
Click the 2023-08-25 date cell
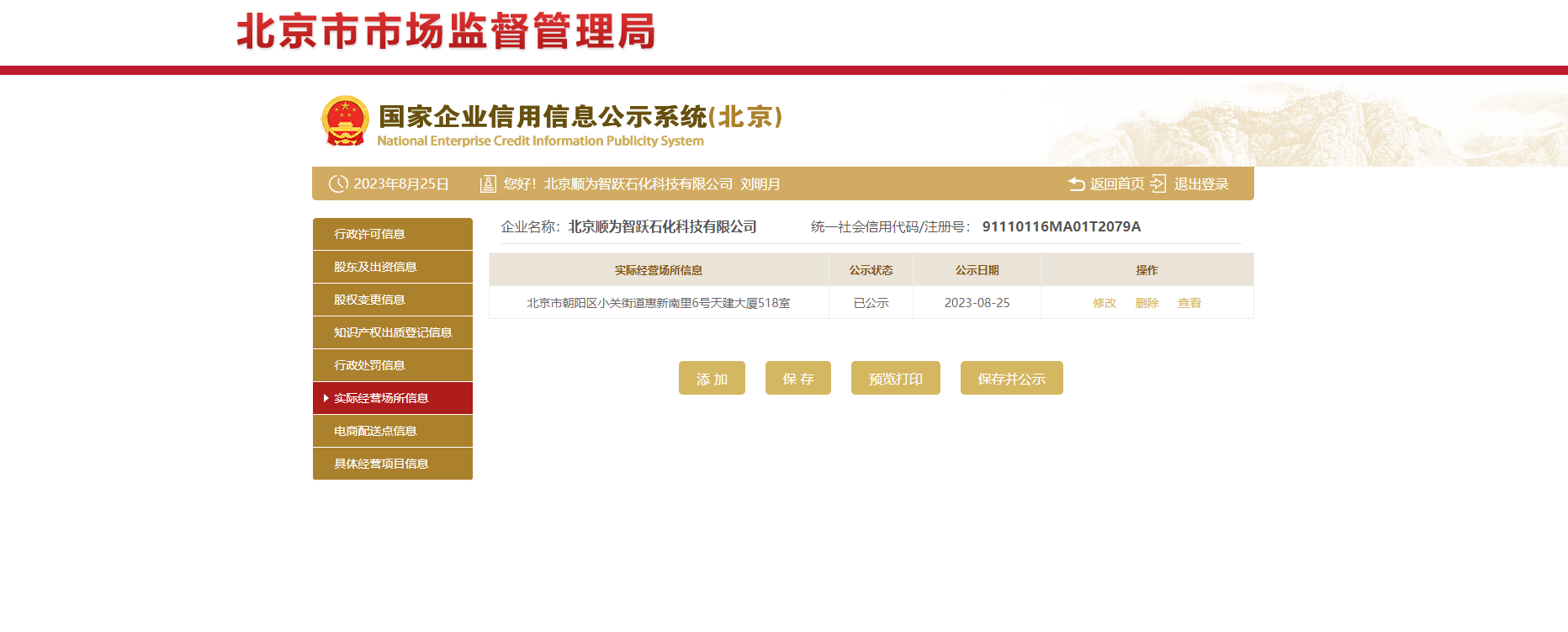click(977, 303)
